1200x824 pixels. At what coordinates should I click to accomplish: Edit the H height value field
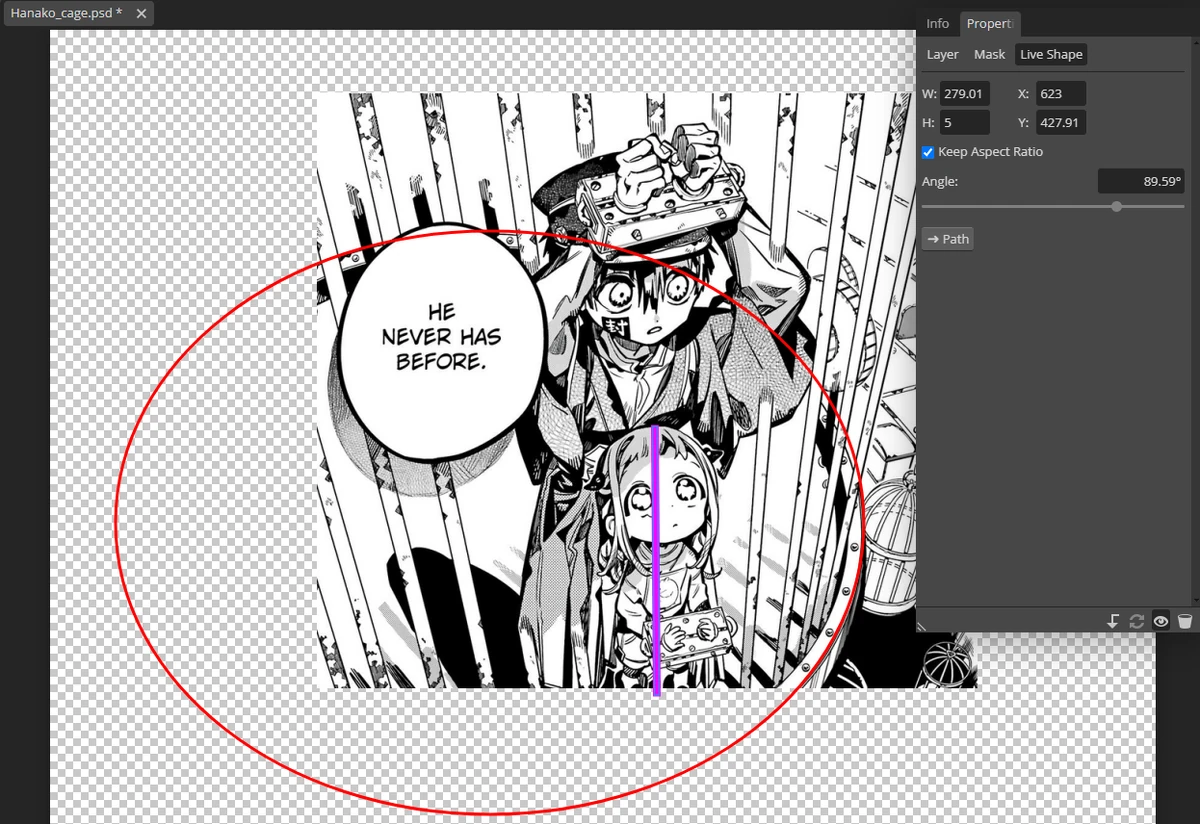click(x=962, y=122)
